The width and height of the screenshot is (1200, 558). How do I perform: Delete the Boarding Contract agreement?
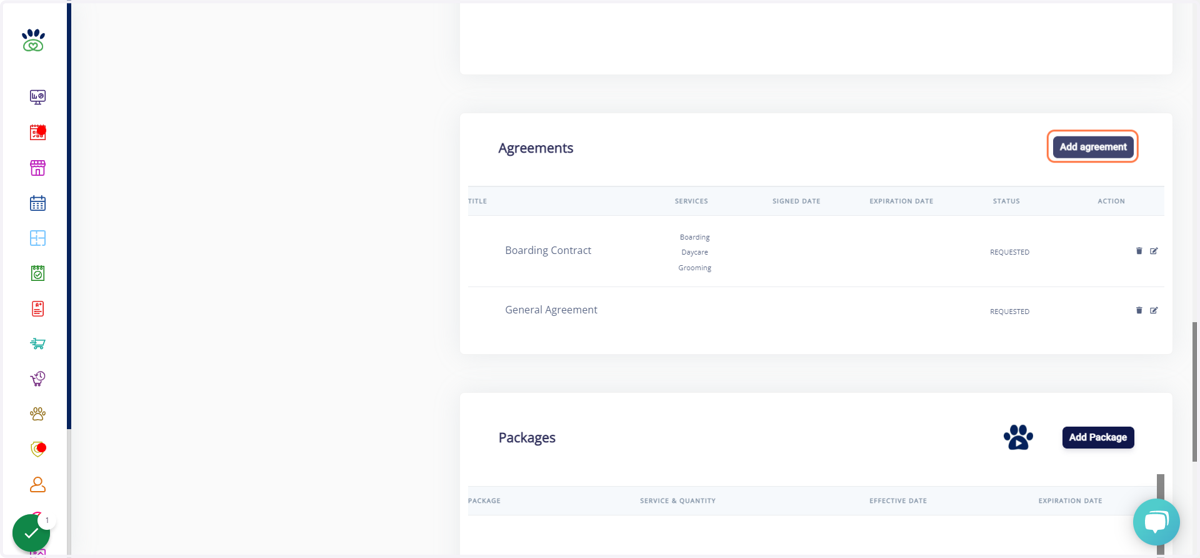point(1139,251)
